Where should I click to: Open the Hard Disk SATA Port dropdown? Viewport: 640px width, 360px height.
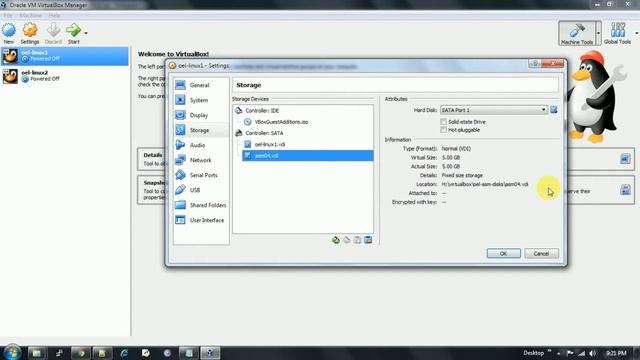coord(493,110)
